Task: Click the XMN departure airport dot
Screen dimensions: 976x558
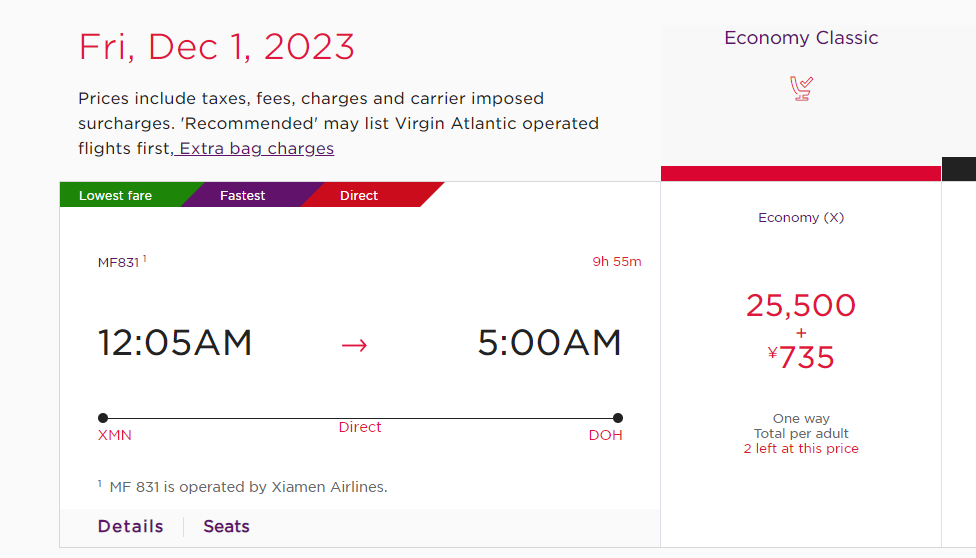Action: [x=103, y=418]
